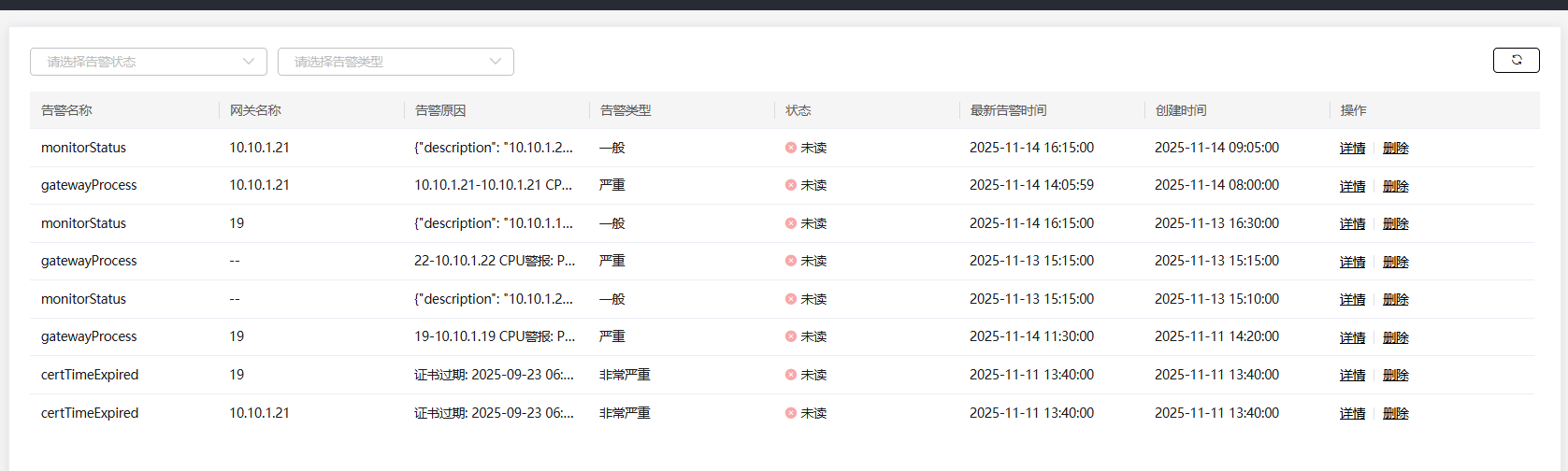The height and width of the screenshot is (471, 1568).
Task: Open 详情 for certTimeExpired with gateway 10.10.1.21
Action: [1352, 413]
